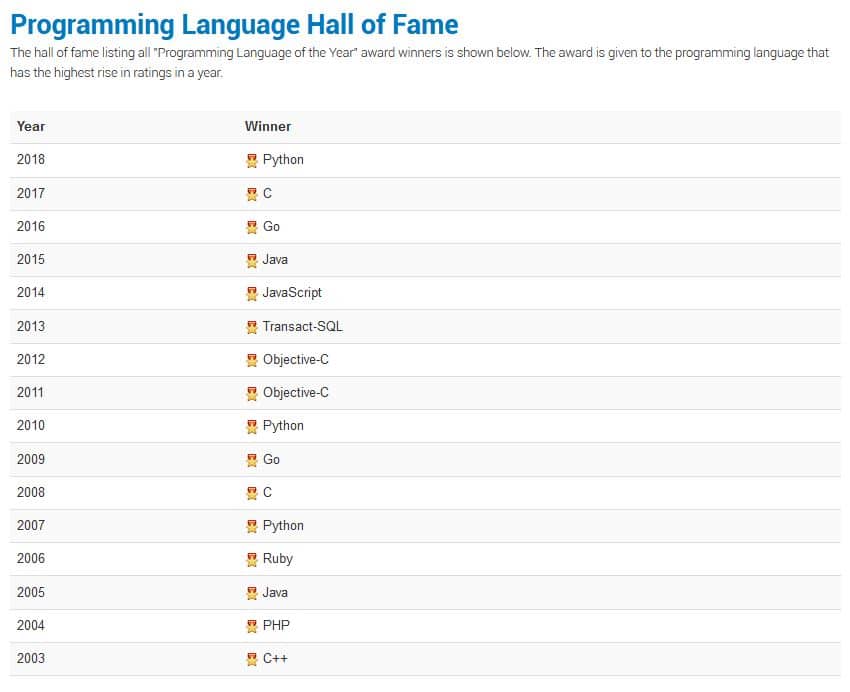
Task: Select Python in the 2007 row
Action: (283, 526)
